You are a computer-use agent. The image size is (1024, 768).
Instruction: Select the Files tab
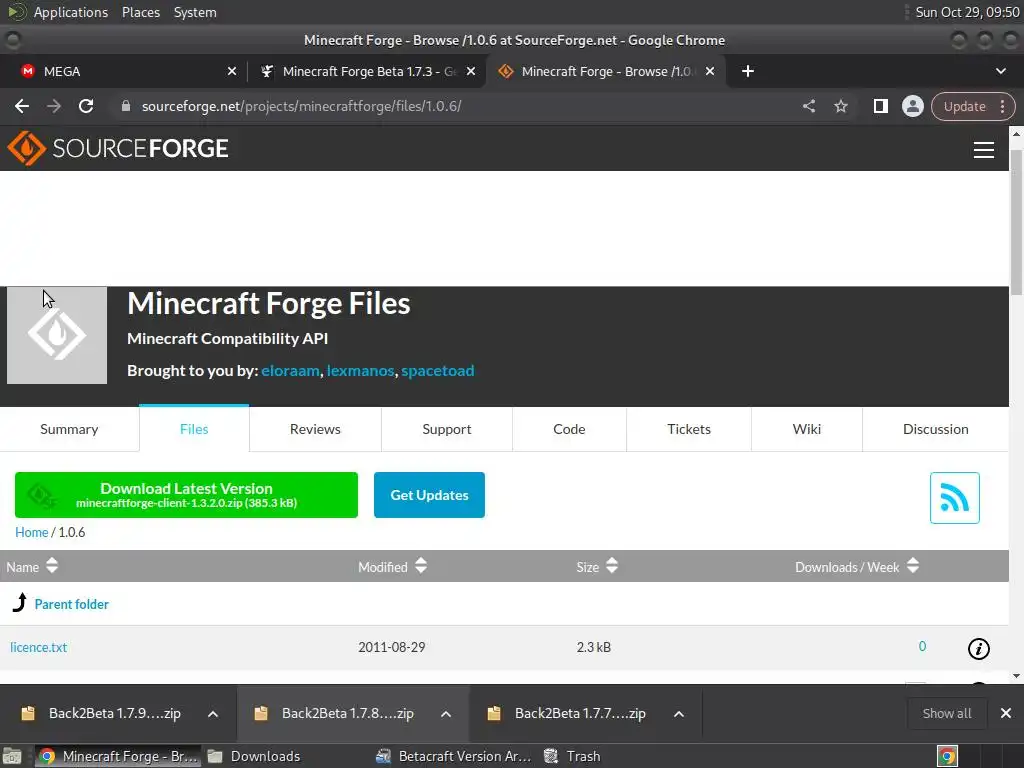(x=194, y=429)
